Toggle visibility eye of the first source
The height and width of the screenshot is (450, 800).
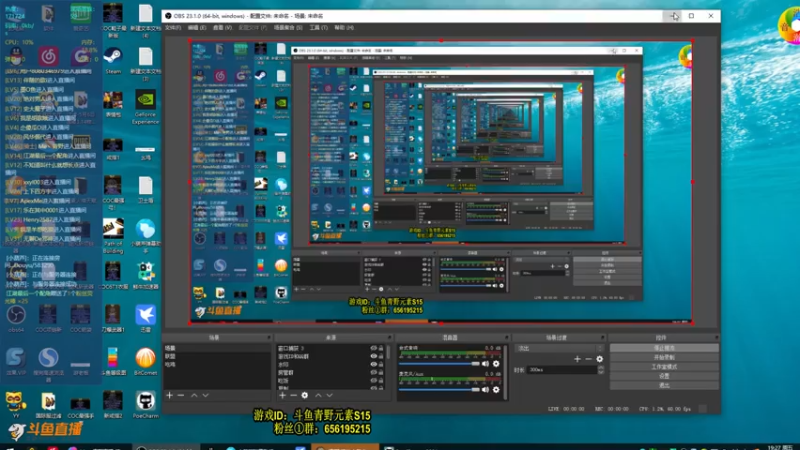coord(373,348)
